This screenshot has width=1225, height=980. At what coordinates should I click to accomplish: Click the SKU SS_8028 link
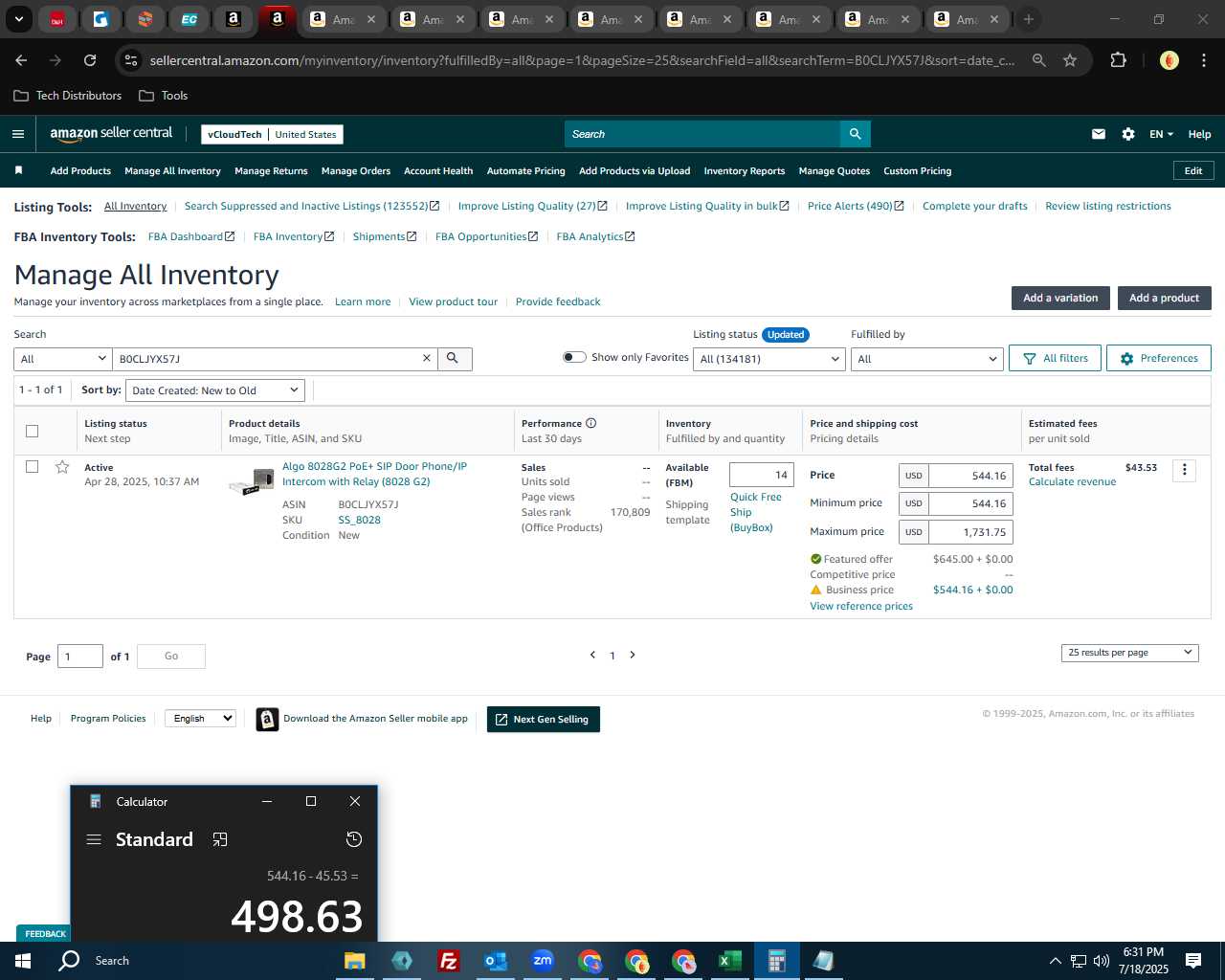click(359, 520)
